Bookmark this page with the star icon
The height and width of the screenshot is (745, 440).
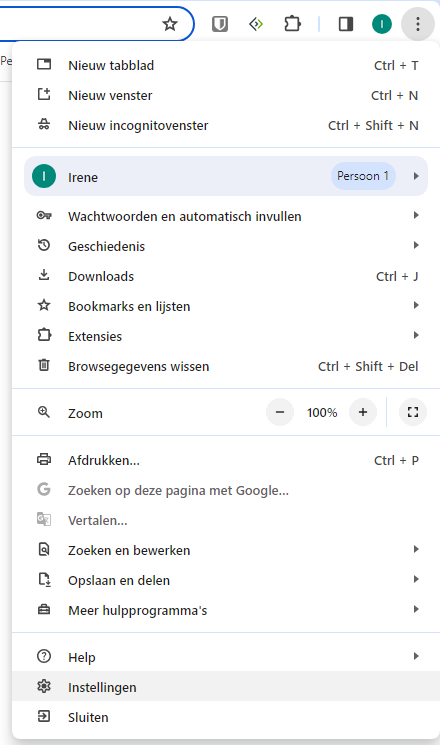tap(170, 24)
